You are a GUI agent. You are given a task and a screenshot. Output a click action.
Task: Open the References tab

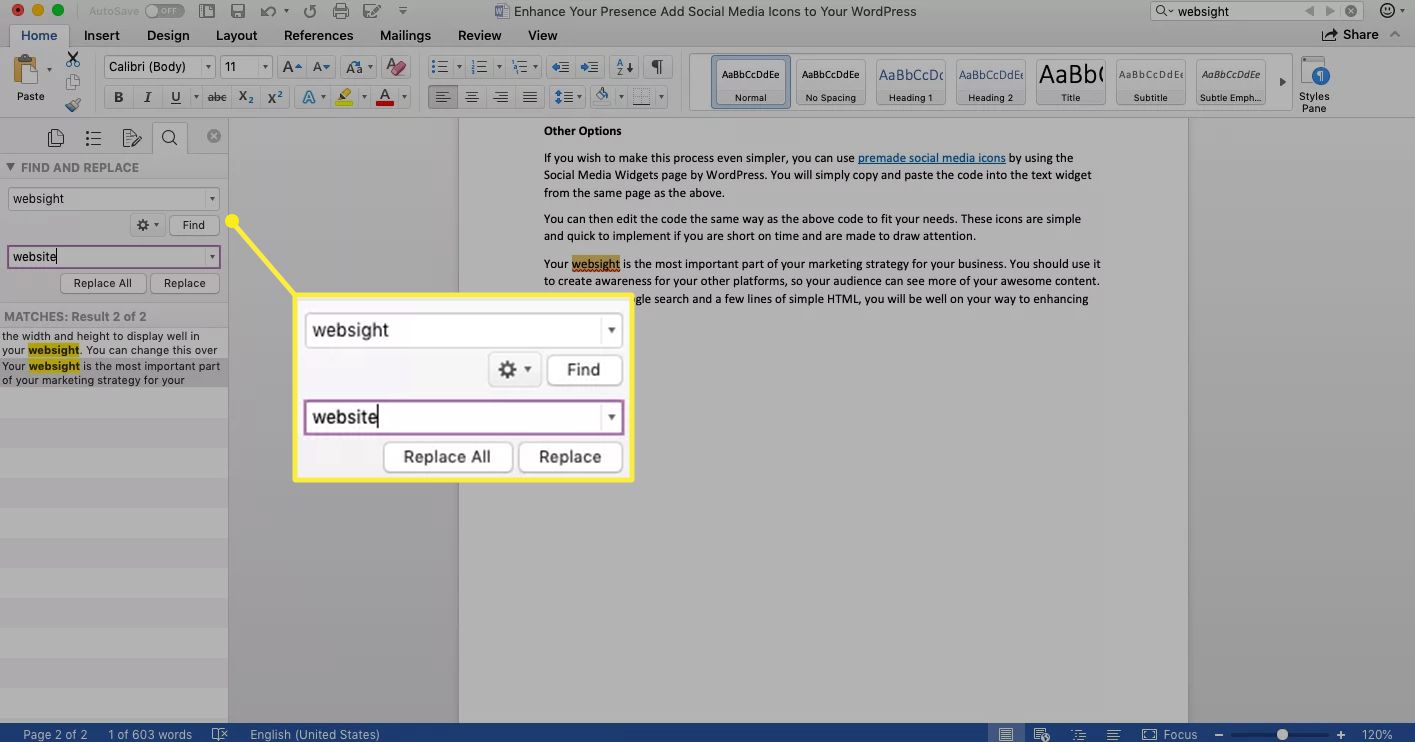coord(318,35)
